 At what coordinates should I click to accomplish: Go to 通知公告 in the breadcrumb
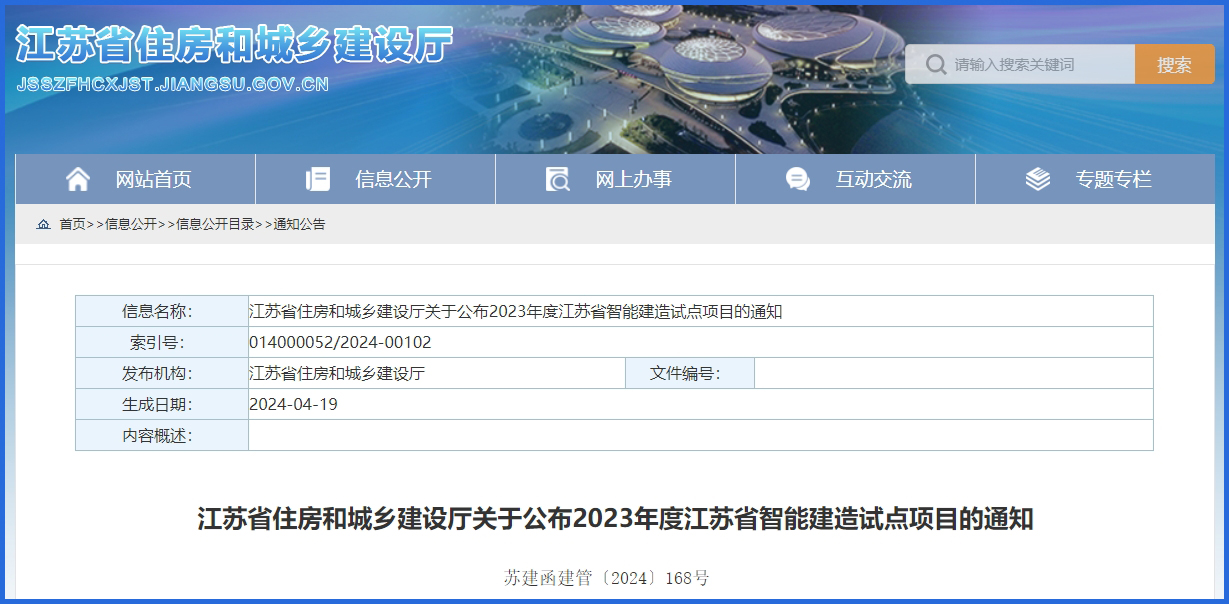click(x=299, y=224)
